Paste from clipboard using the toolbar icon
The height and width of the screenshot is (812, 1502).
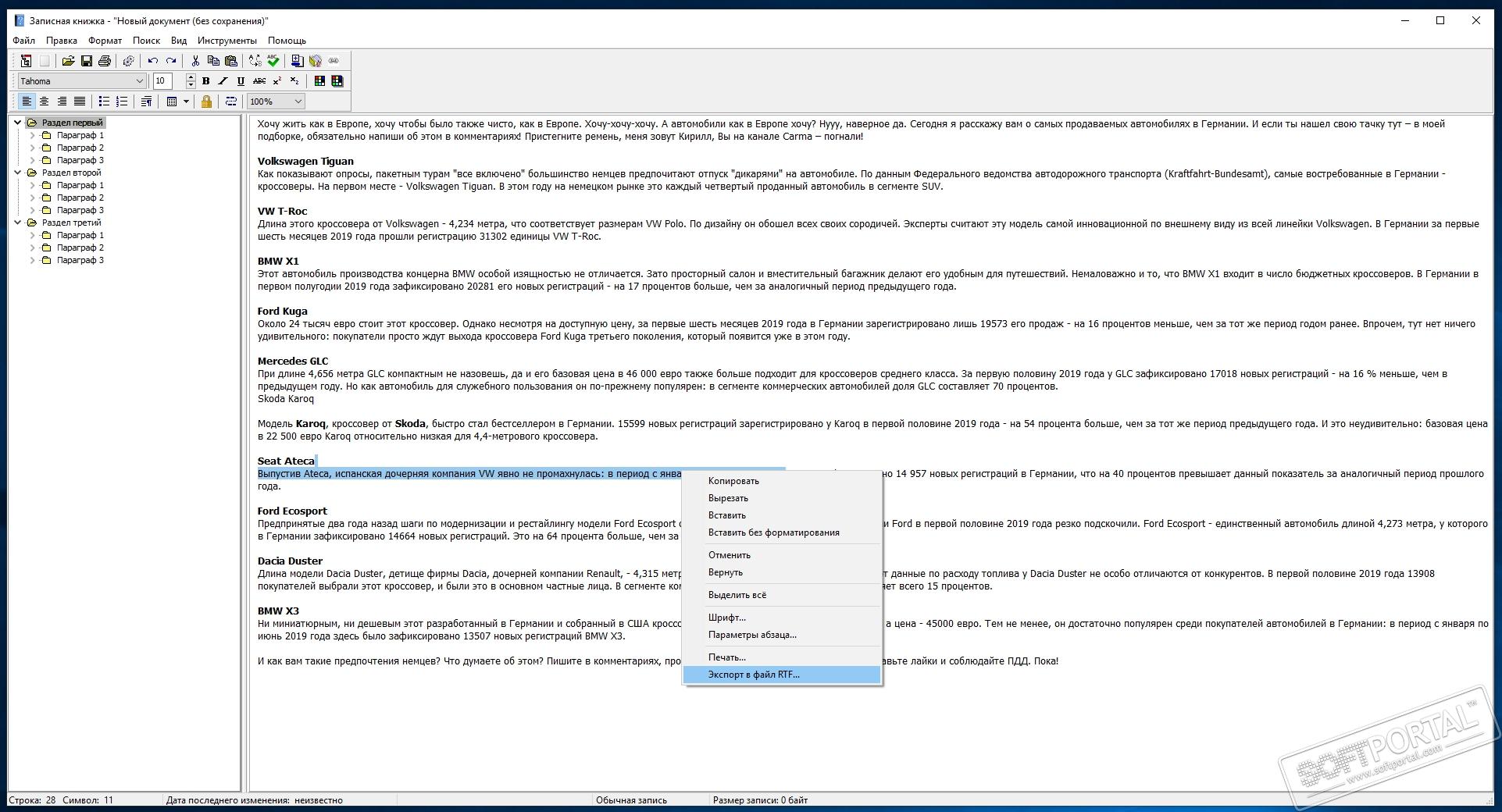231,60
